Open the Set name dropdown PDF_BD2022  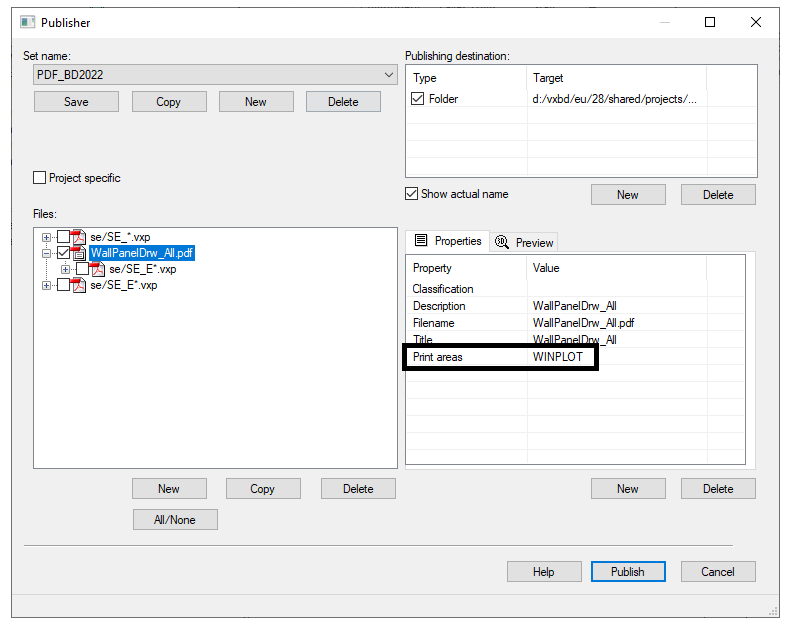pyautogui.click(x=389, y=75)
